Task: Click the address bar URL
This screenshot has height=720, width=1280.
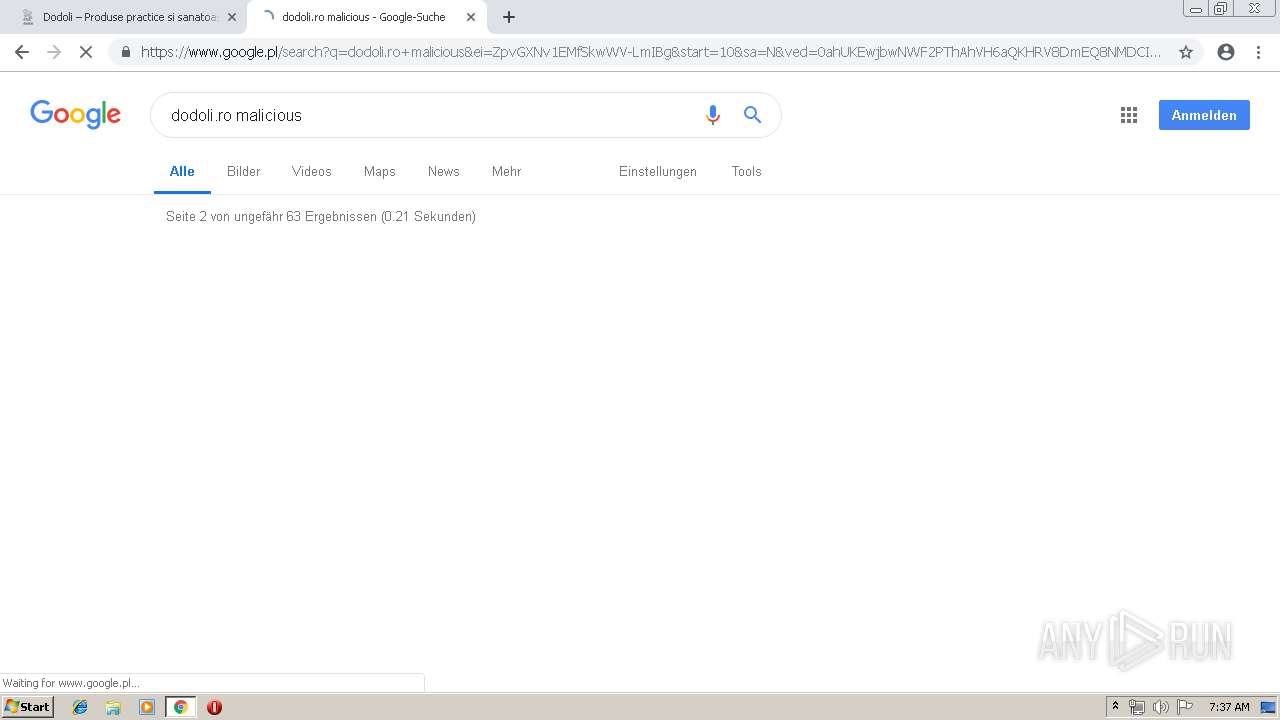Action: (650, 52)
